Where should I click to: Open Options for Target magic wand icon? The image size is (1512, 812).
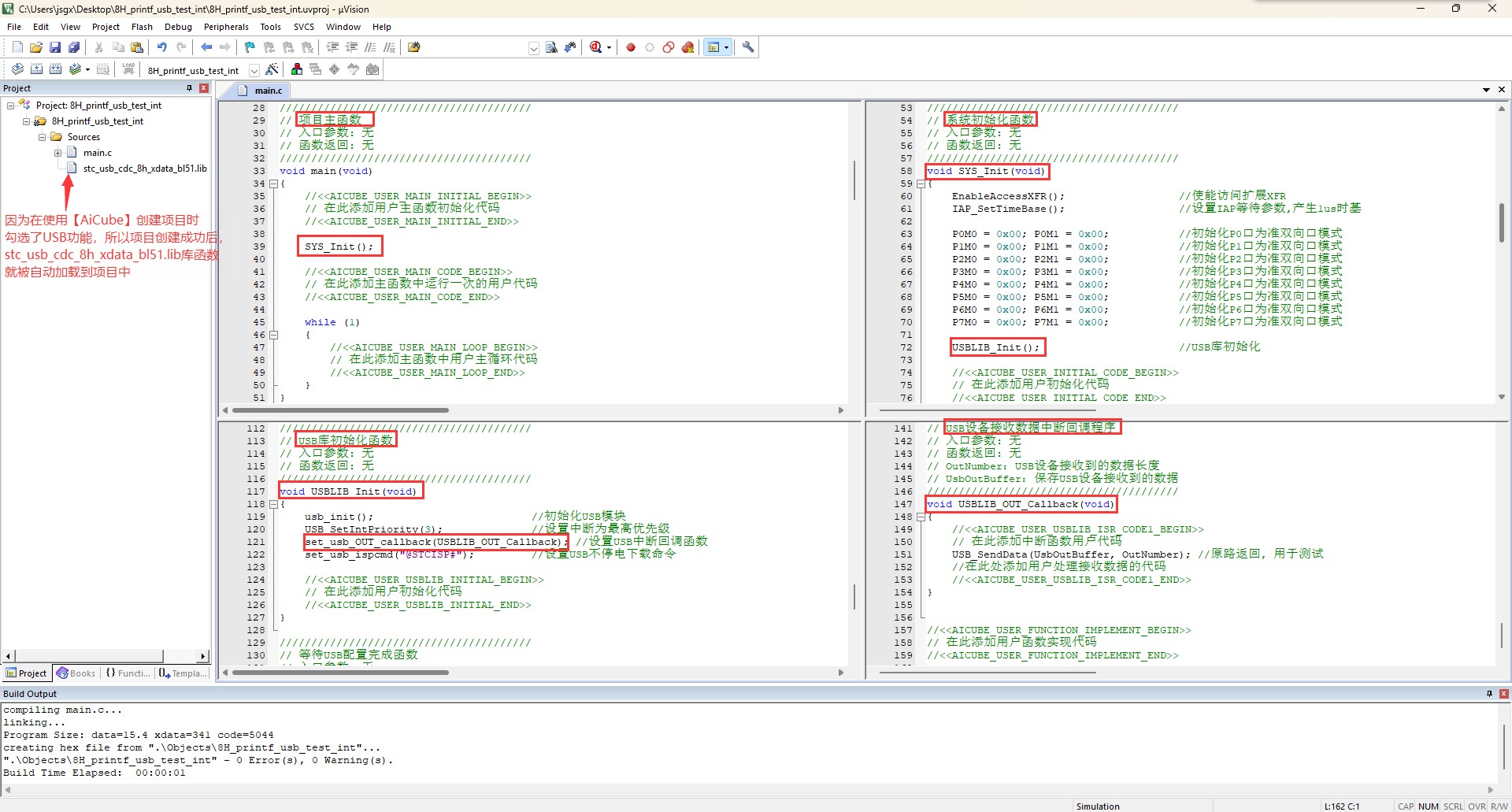point(272,69)
